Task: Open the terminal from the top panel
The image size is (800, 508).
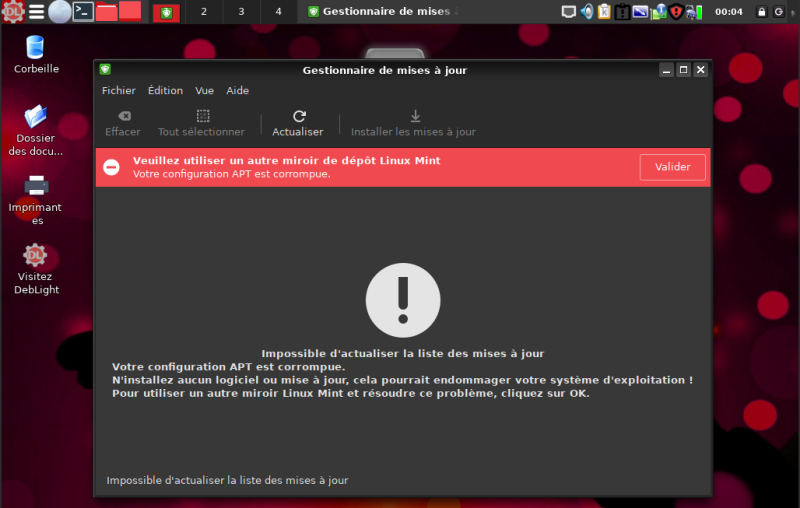Action: [x=84, y=12]
